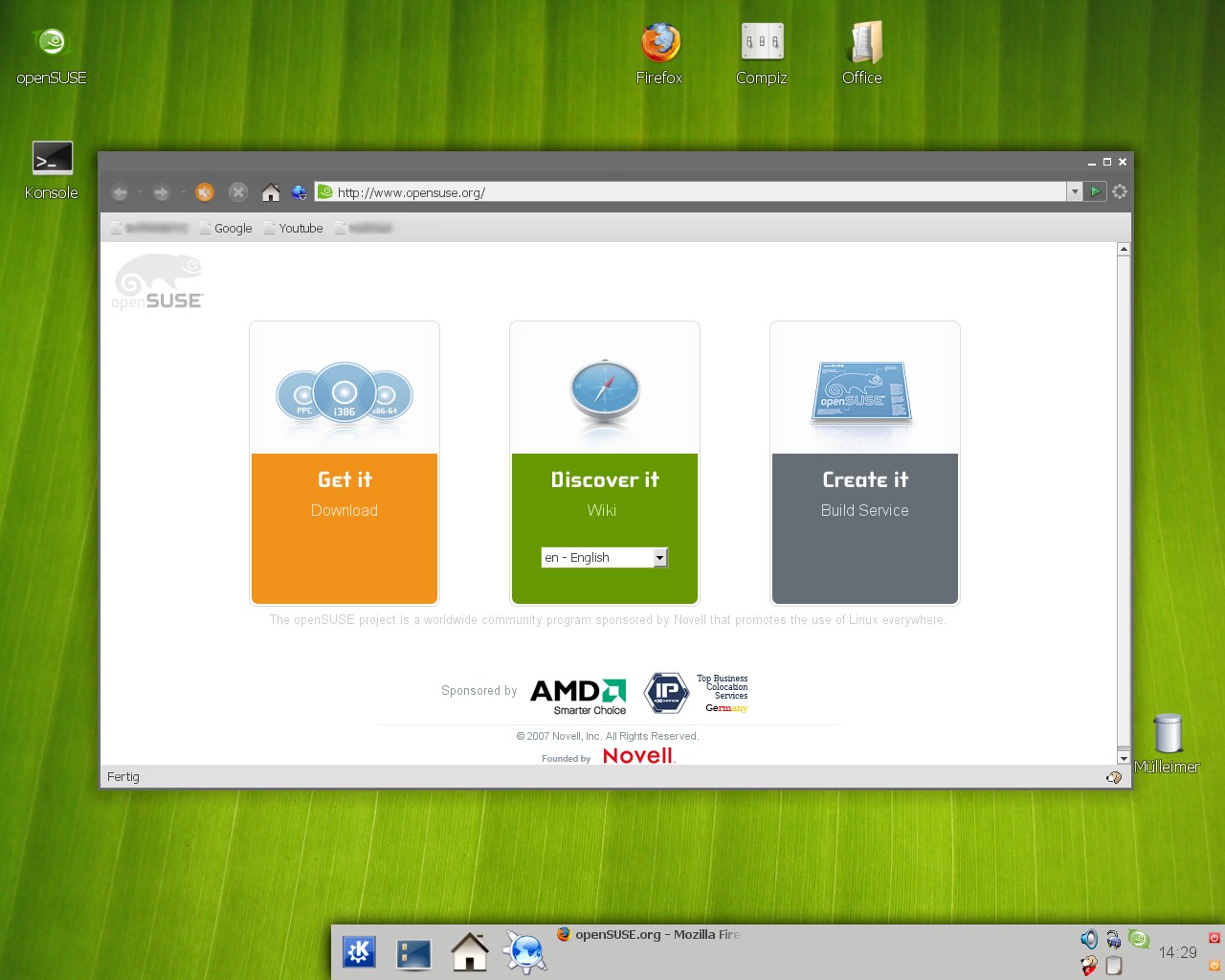Click the page scrollbar down arrow
Image resolution: width=1225 pixels, height=980 pixels.
pyautogui.click(x=1124, y=757)
